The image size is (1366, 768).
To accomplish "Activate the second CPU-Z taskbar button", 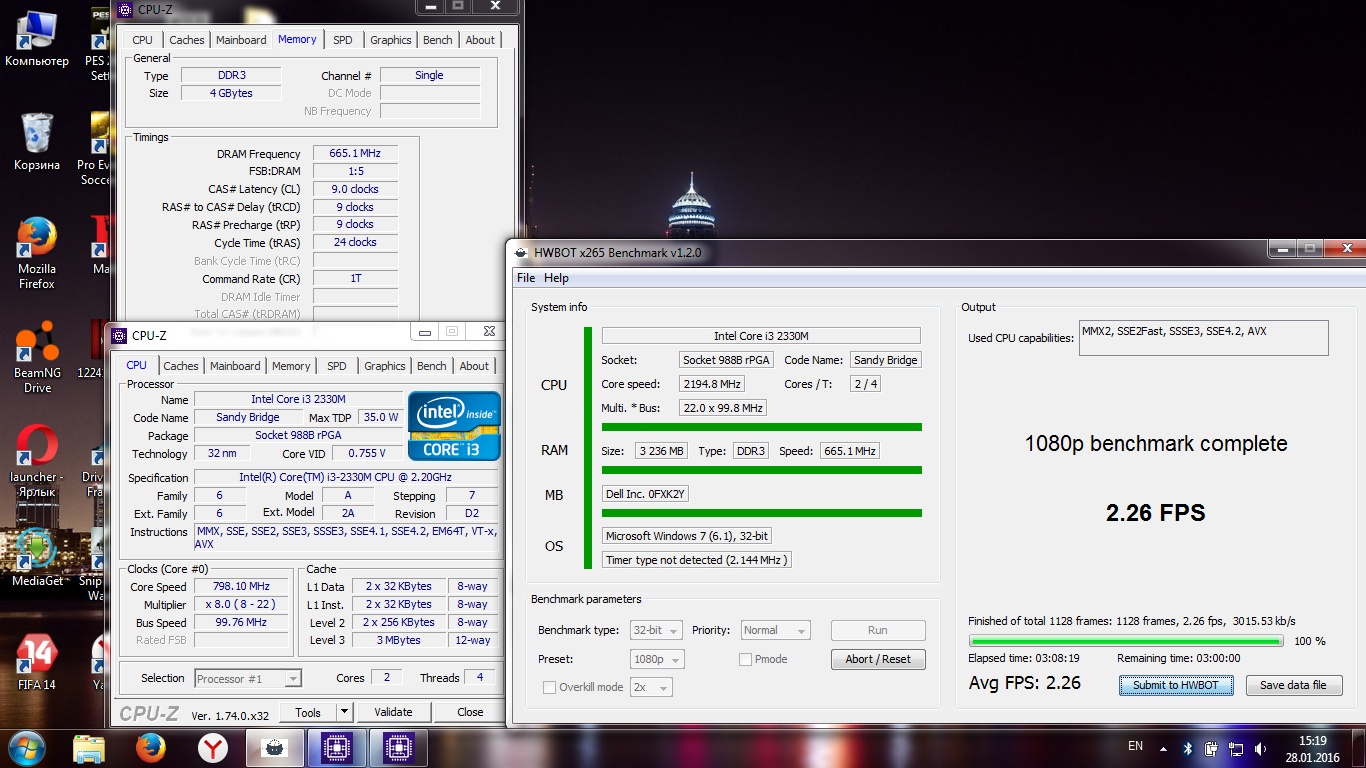I will tap(398, 748).
